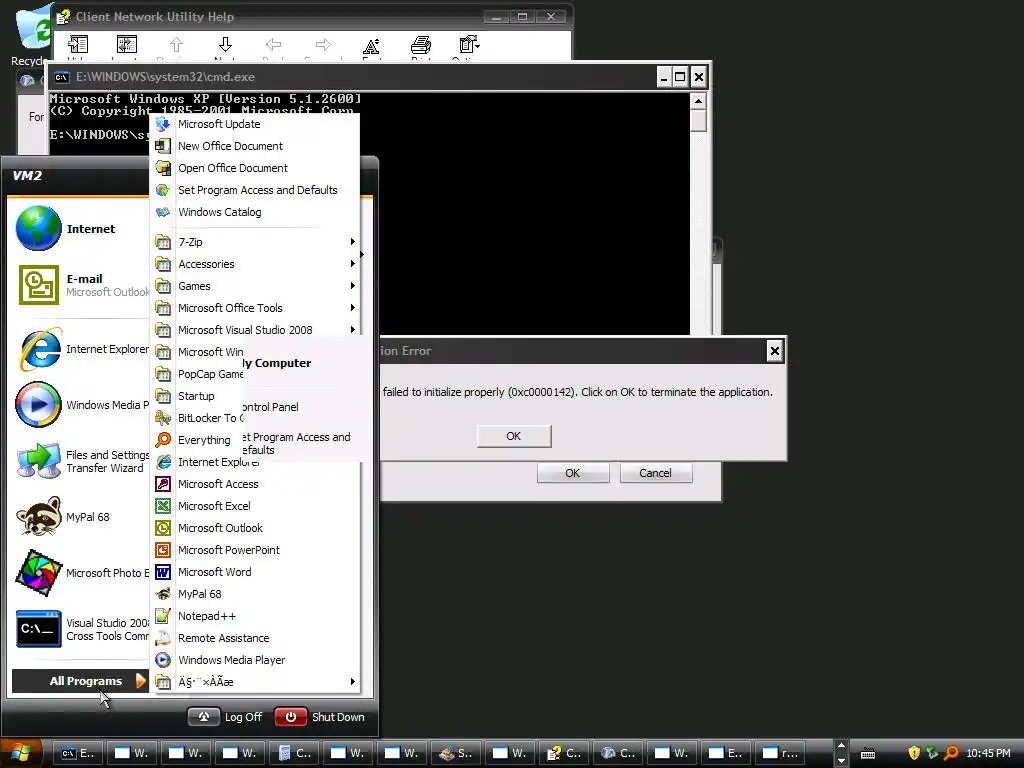Open Windows Catalog

click(x=255, y=212)
